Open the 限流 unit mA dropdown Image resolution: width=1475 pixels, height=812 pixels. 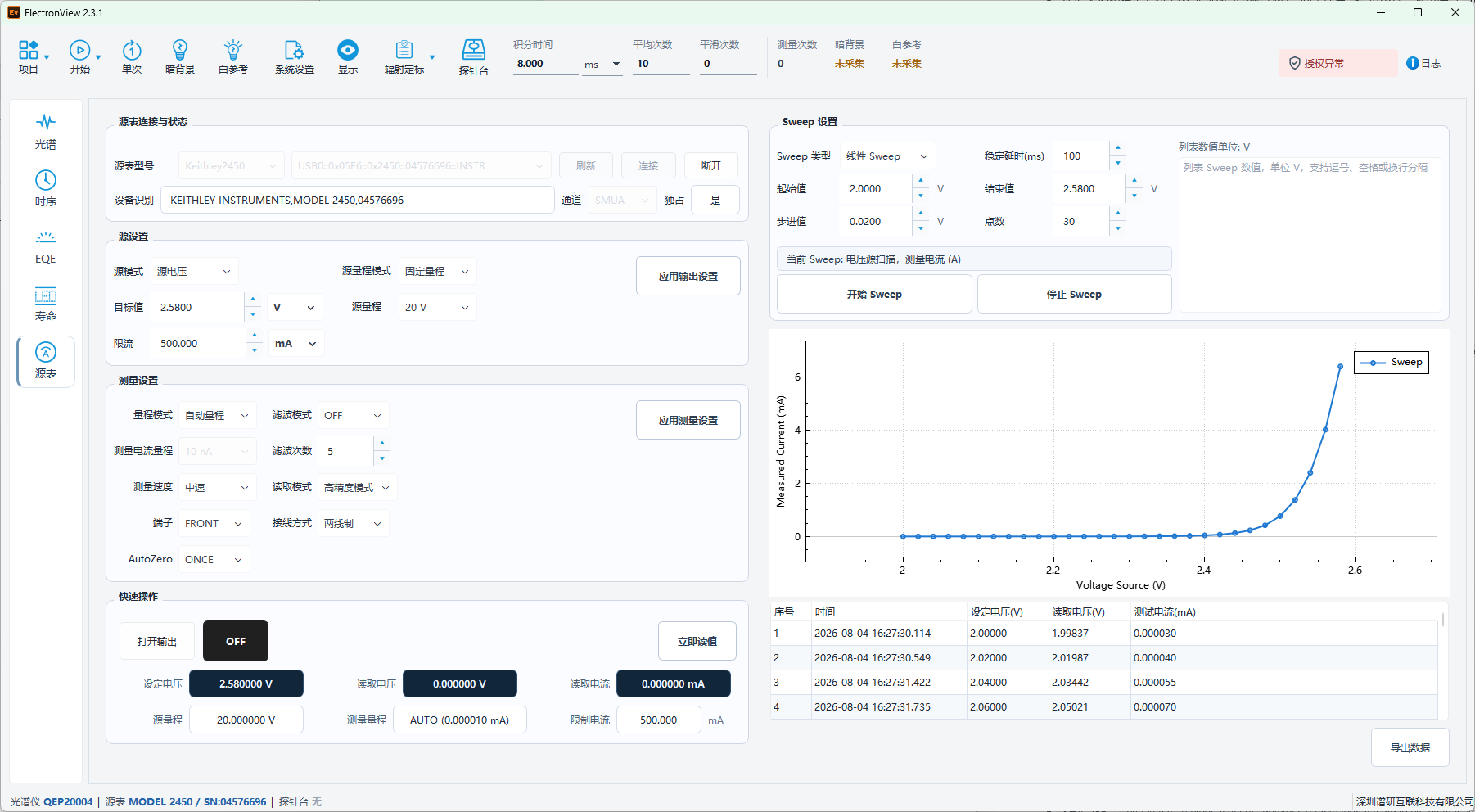click(295, 343)
